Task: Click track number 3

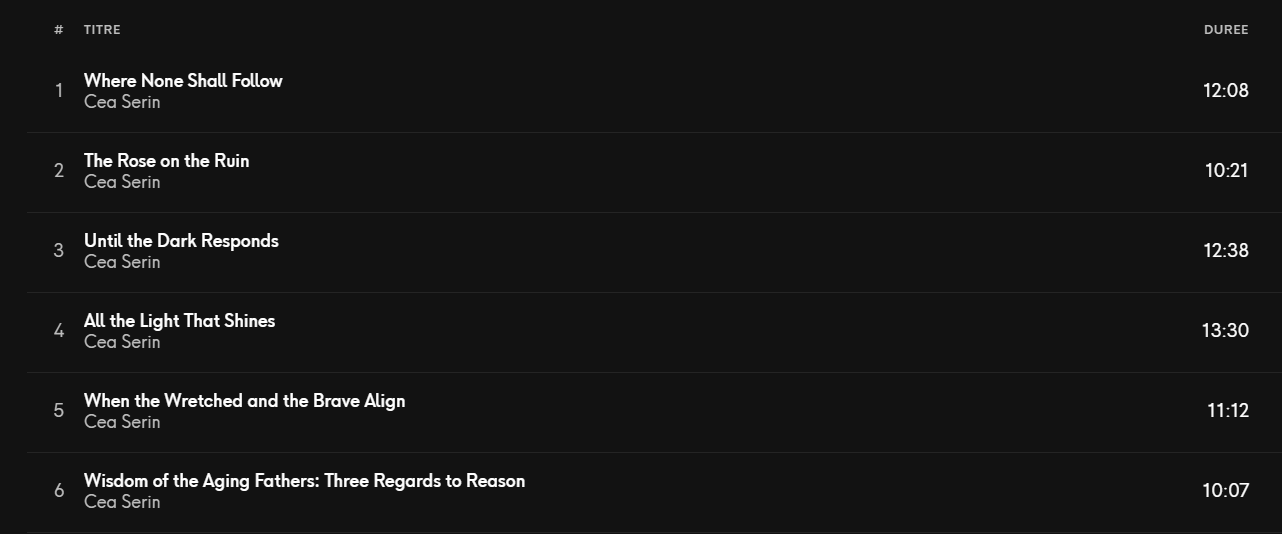Action: pos(59,251)
